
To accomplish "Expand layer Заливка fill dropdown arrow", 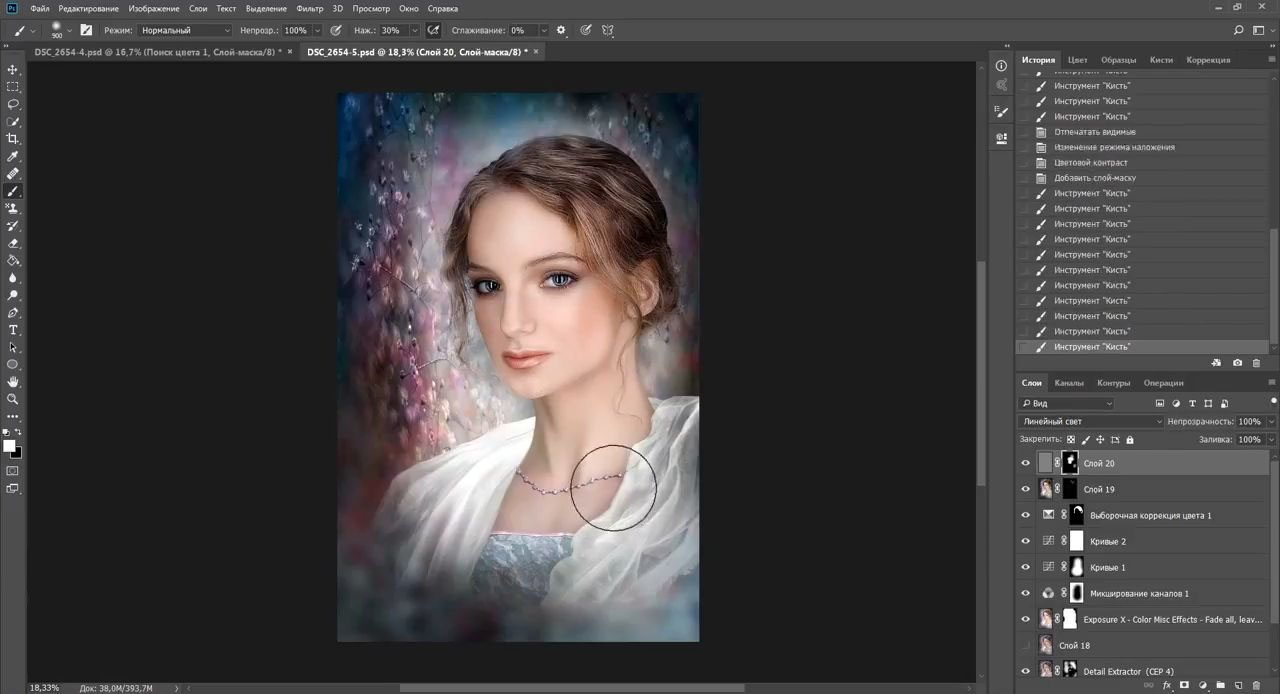I will [x=1270, y=439].
